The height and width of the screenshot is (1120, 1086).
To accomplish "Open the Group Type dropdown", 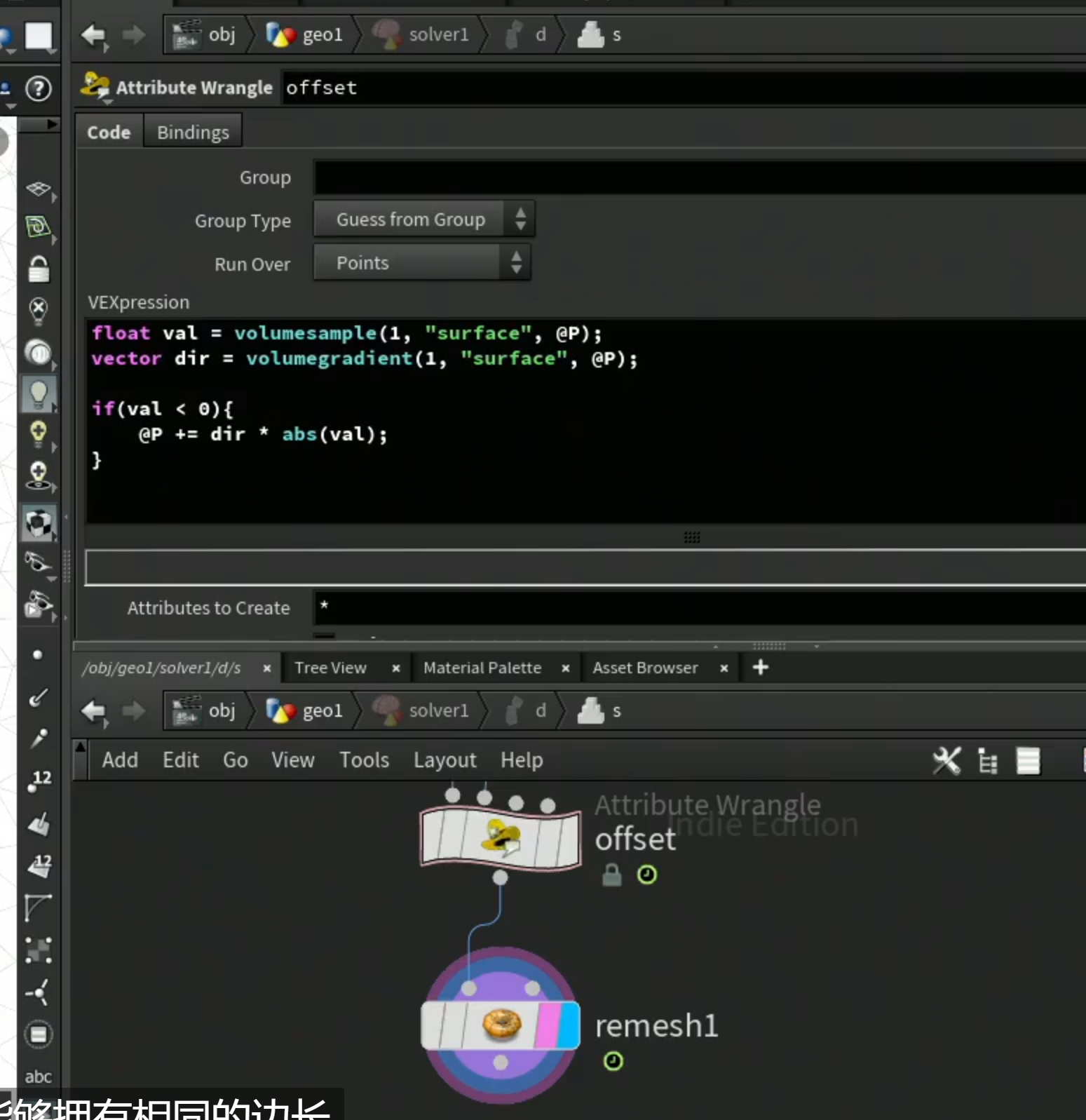I will (x=424, y=220).
